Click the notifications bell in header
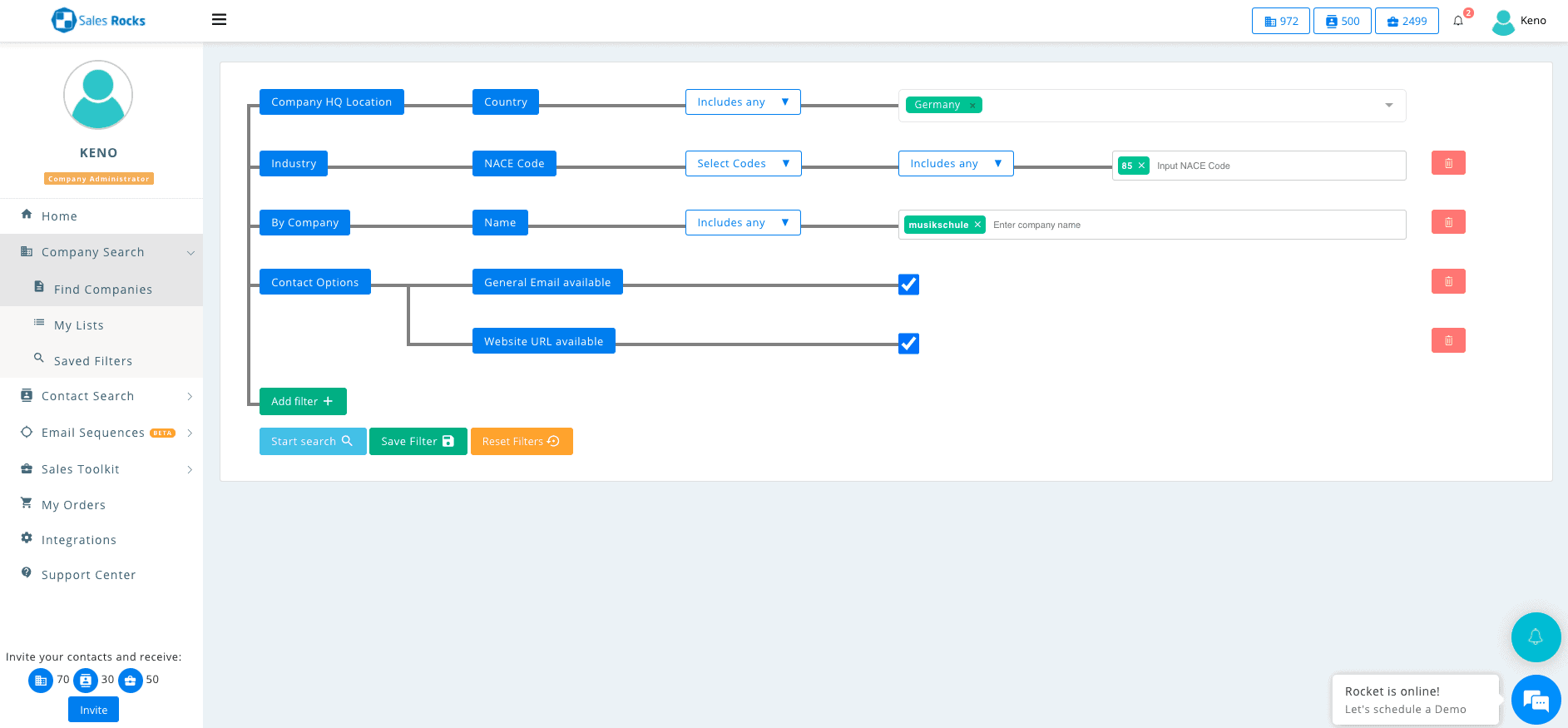Viewport: 1568px width, 728px height. [1458, 21]
